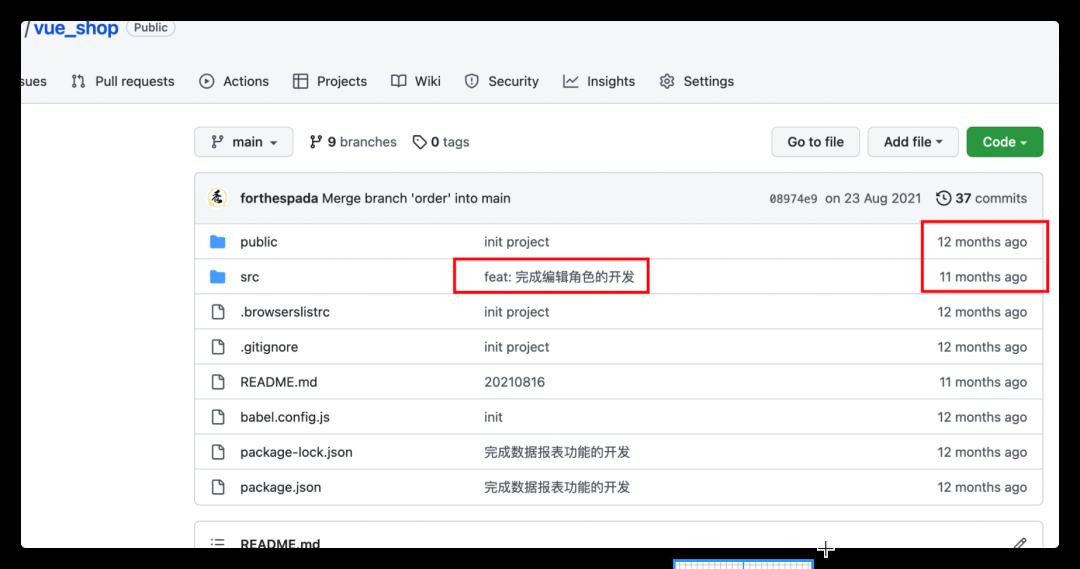Open the babel.config.js file
This screenshot has width=1080, height=569.
tap(284, 417)
